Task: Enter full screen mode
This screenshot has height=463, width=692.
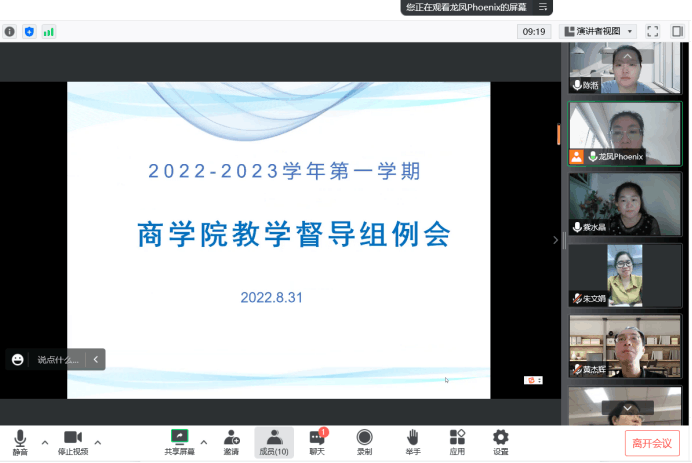Action: click(652, 31)
